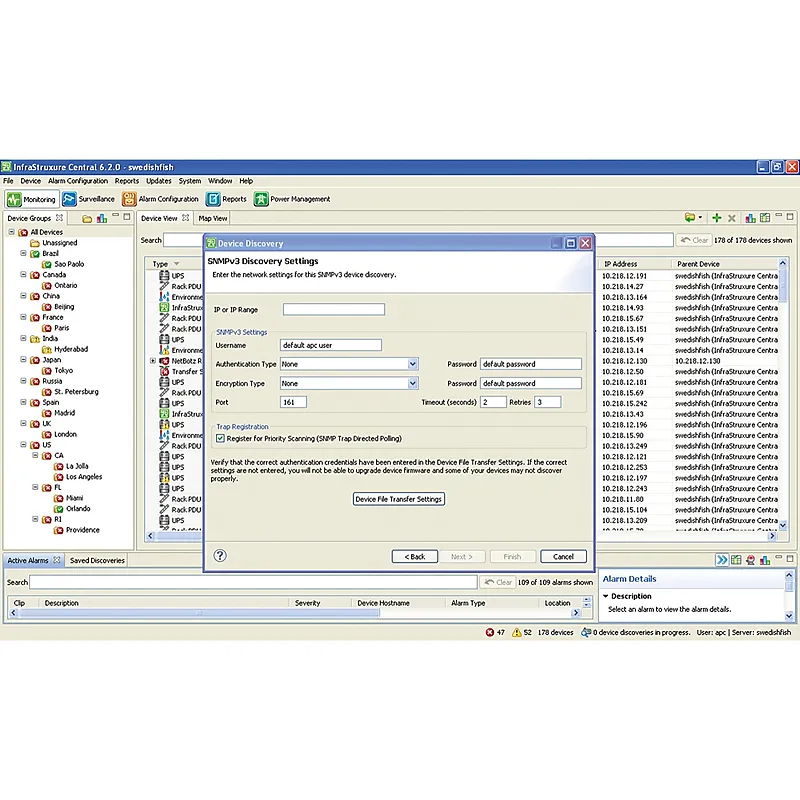Close the Device Groups tab with X
The width and height of the screenshot is (800, 800).
(x=60, y=218)
